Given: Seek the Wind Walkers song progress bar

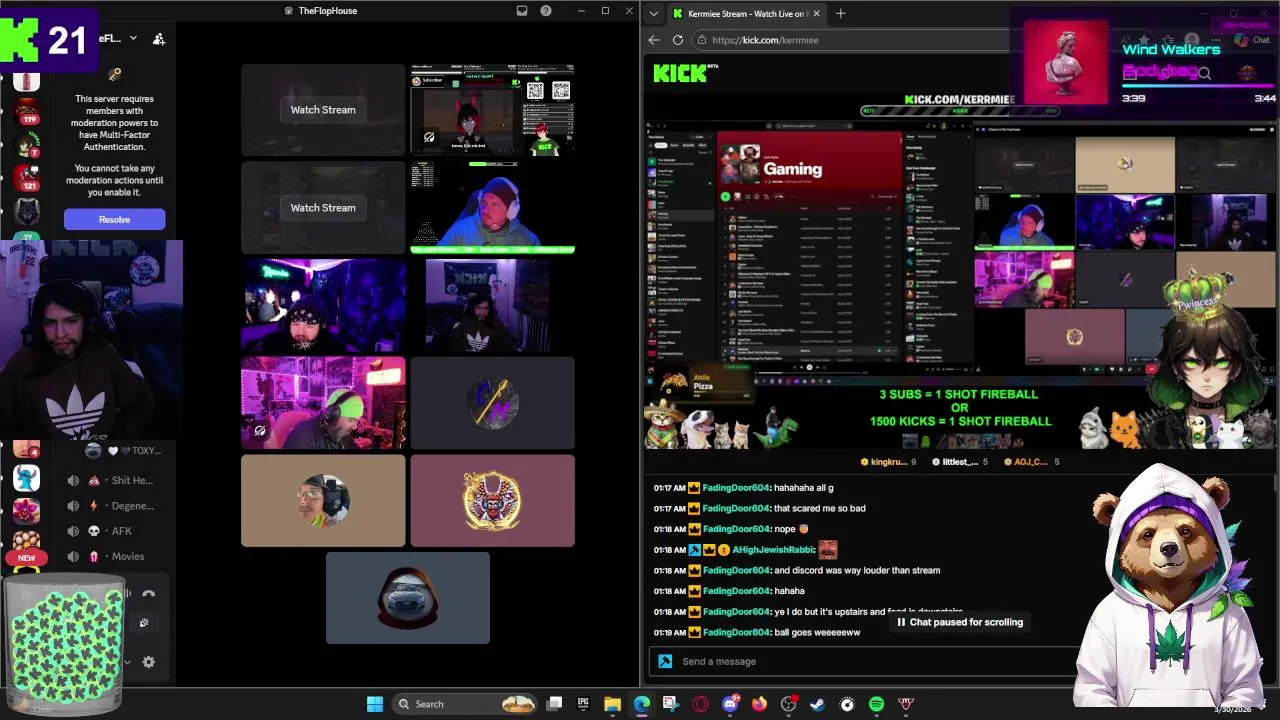Looking at the screenshot, I should pyautogui.click(x=1199, y=88).
